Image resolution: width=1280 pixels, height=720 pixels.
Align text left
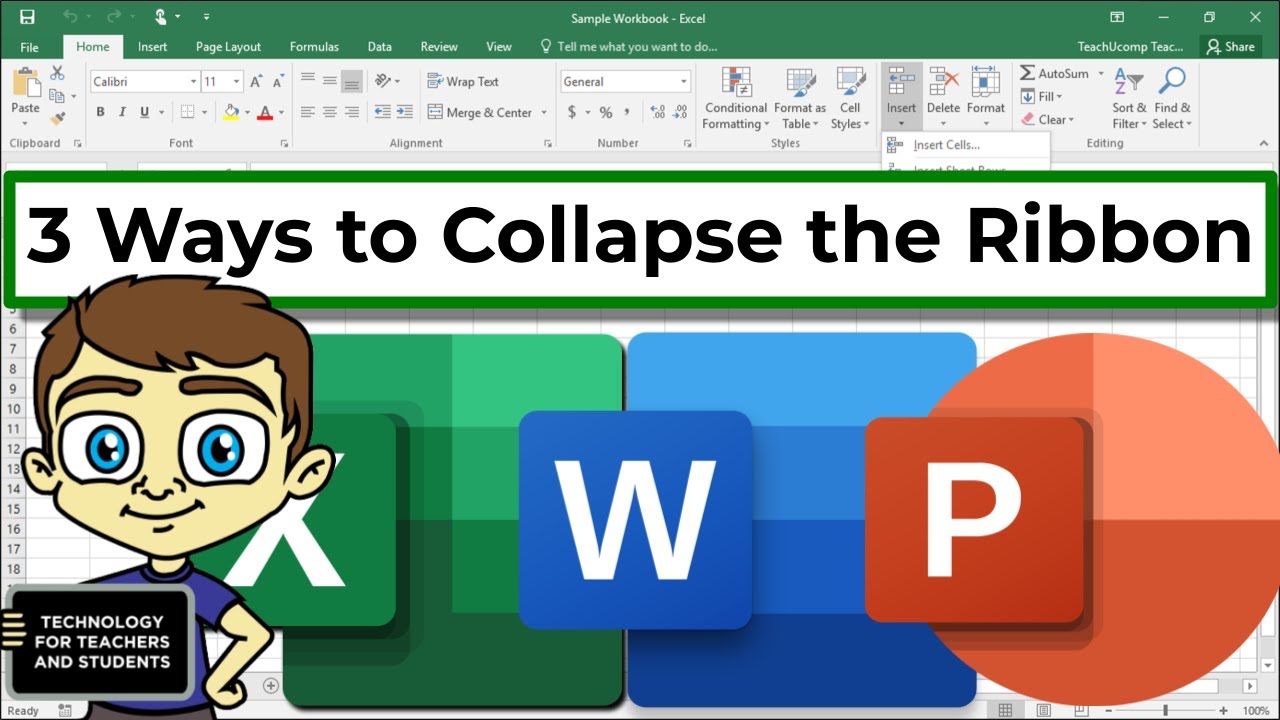click(x=308, y=113)
